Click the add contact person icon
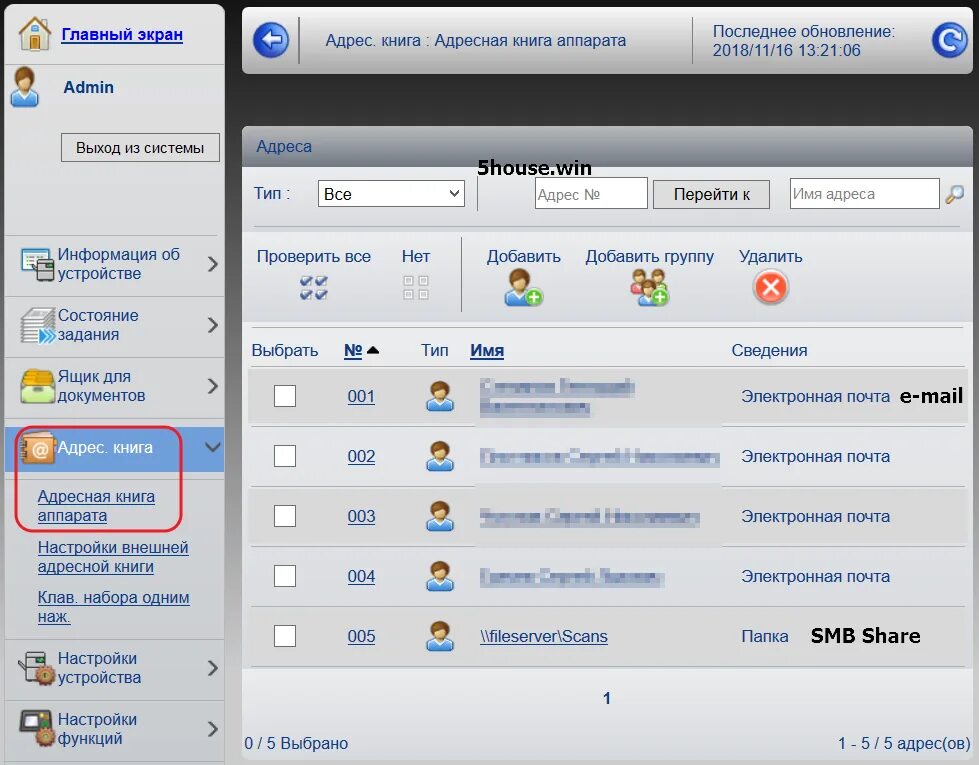The image size is (979, 765). (x=523, y=287)
